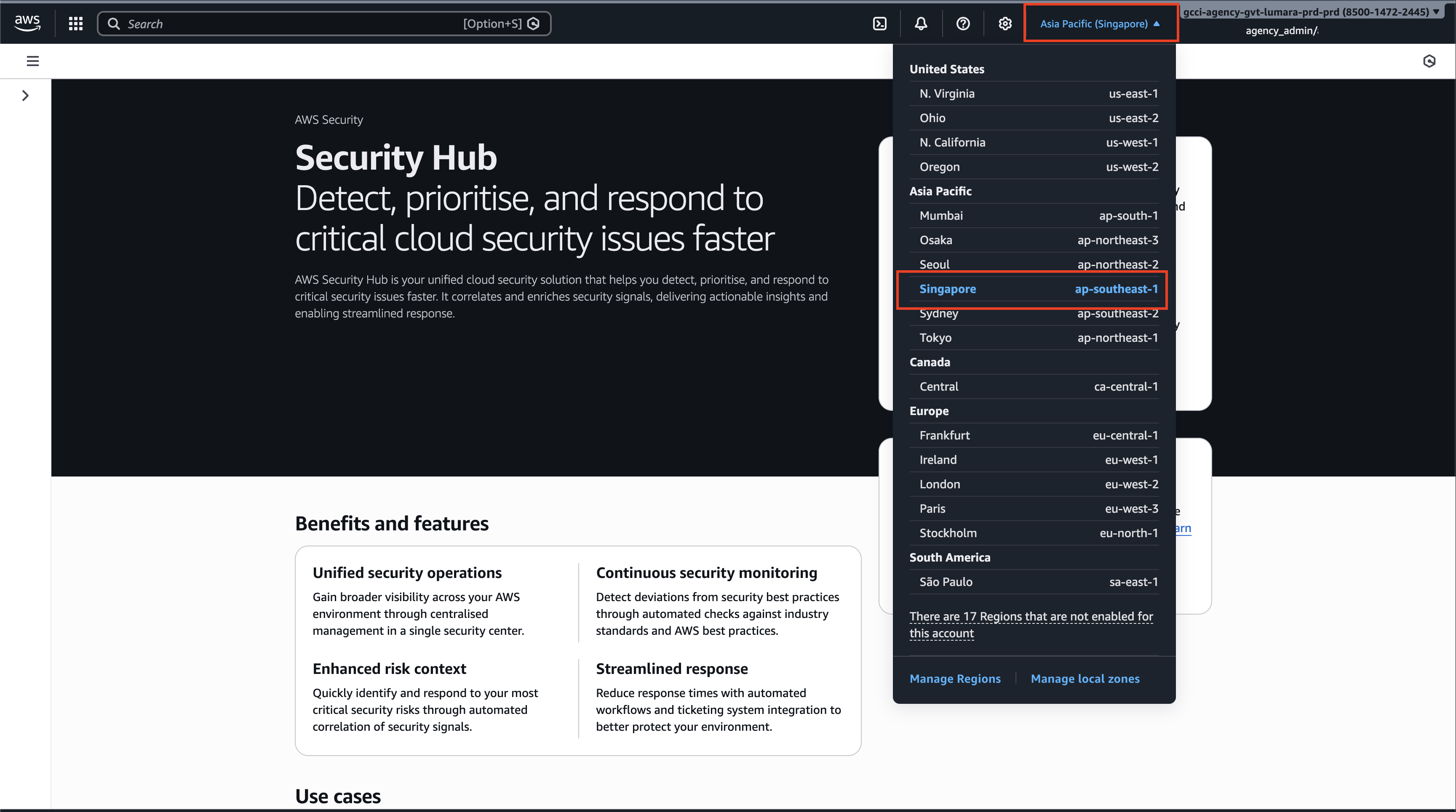
Task: Toggle the hamburger navigation menu
Action: 33,61
